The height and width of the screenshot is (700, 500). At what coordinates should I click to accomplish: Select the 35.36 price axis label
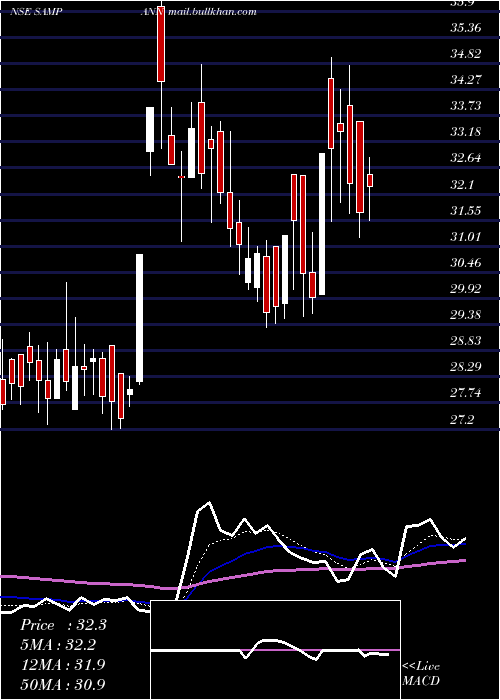[466, 28]
